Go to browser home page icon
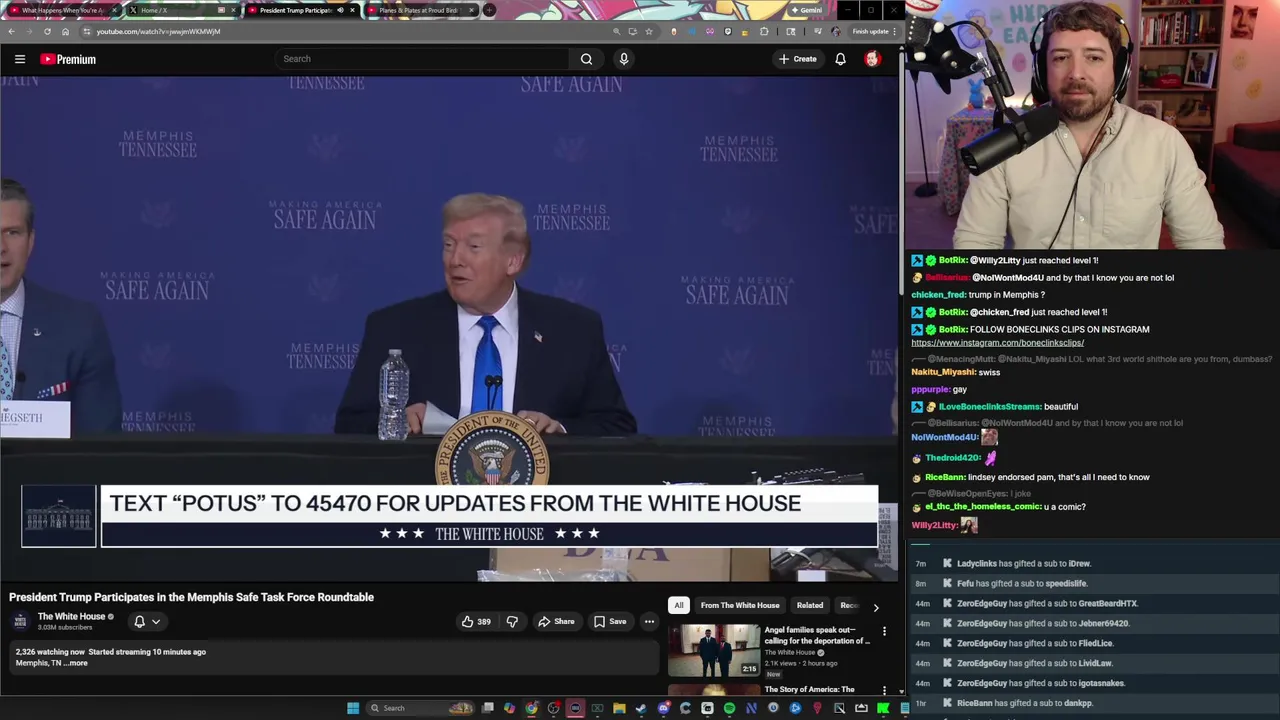The width and height of the screenshot is (1280, 720). 65,31
